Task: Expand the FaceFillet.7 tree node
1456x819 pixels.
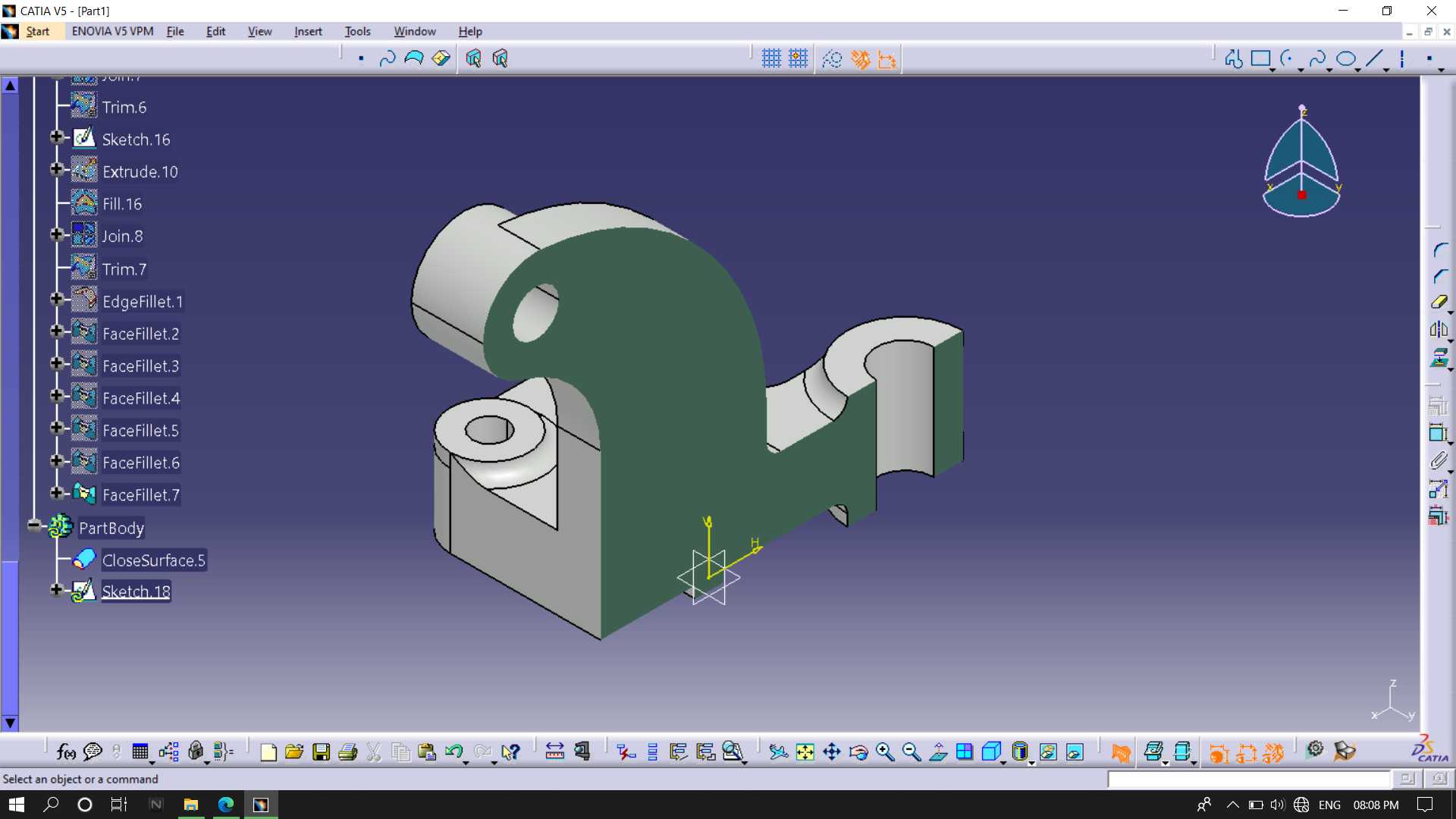Action: [56, 493]
